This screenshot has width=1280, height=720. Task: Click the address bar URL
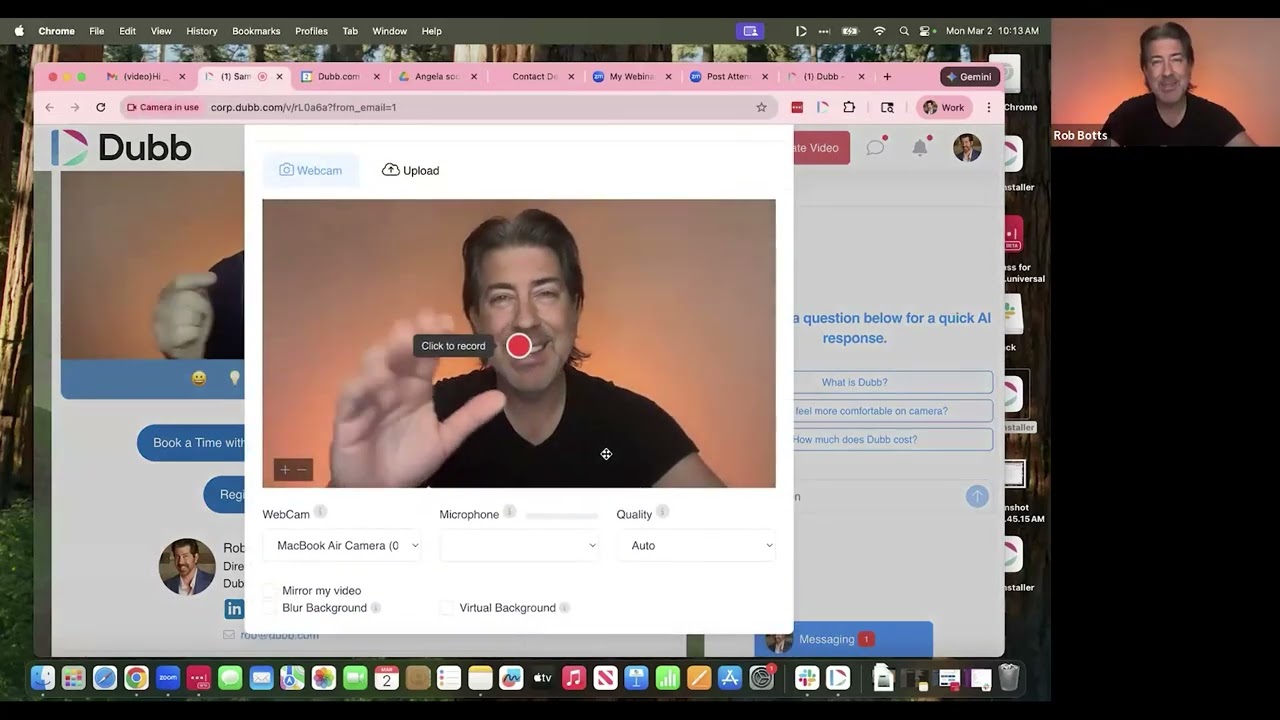(303, 107)
